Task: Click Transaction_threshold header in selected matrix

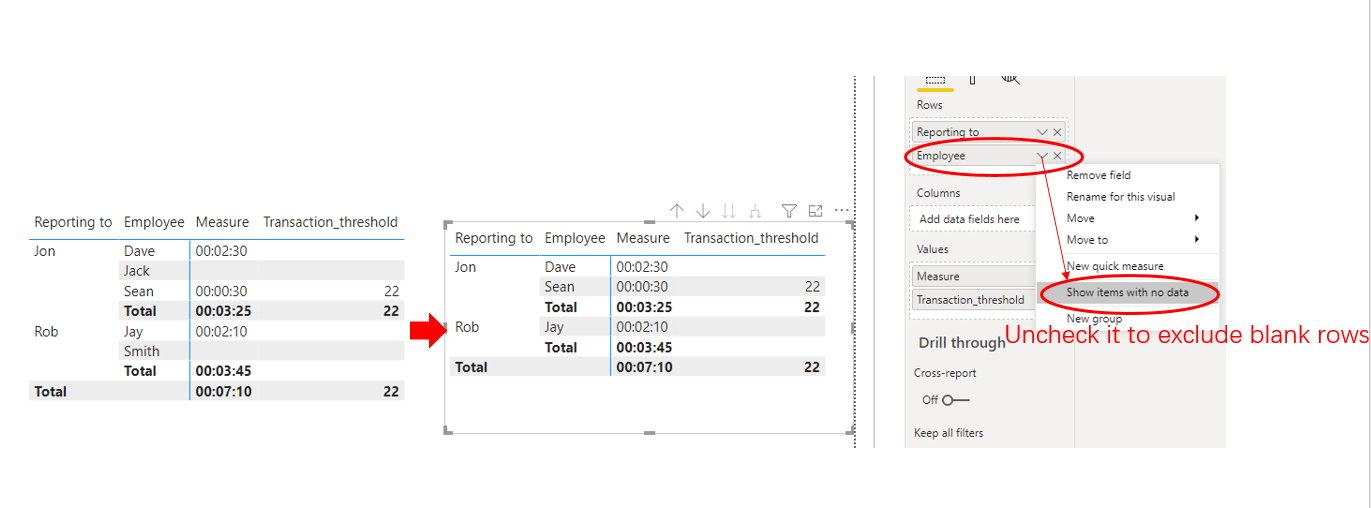Action: click(x=751, y=238)
